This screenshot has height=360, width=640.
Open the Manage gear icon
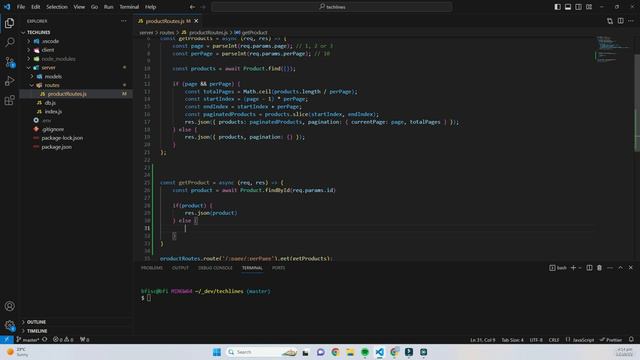(9, 325)
